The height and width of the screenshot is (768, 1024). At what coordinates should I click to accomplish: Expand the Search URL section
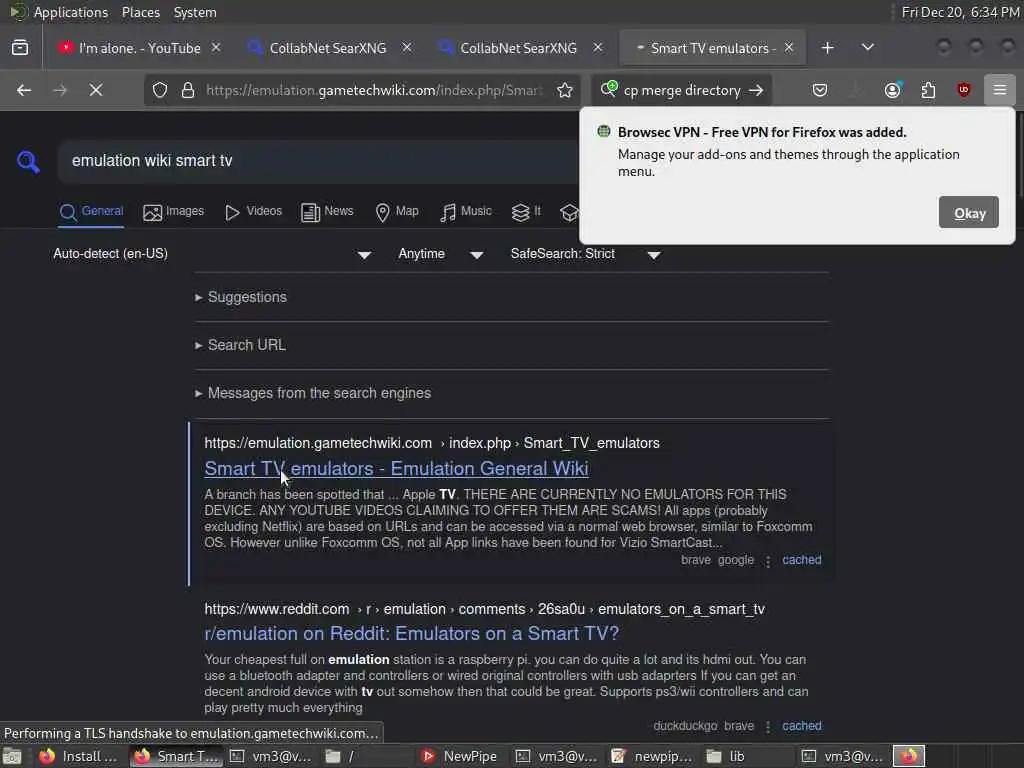(x=240, y=345)
